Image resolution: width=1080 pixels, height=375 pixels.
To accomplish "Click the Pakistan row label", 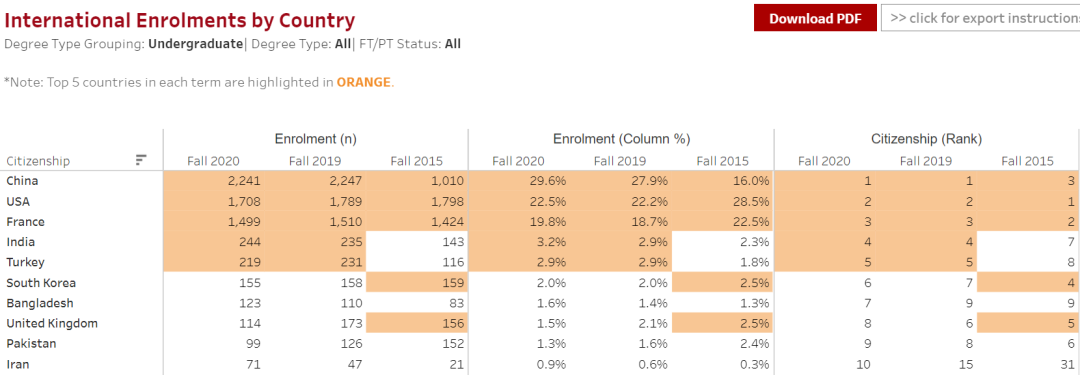I will coord(31,343).
